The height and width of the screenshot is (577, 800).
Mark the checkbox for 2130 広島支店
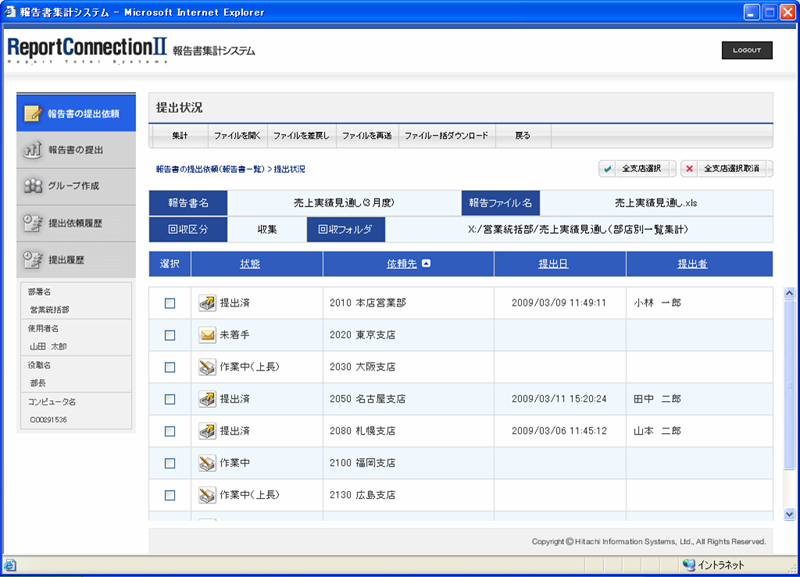[x=170, y=495]
